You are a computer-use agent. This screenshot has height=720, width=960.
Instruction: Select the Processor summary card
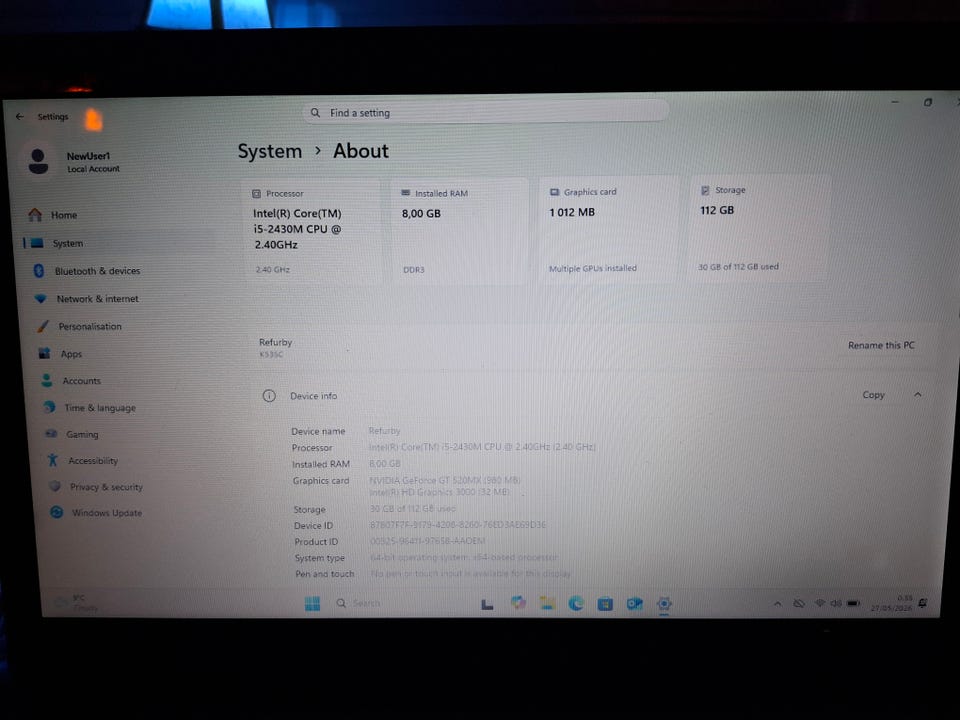(312, 231)
